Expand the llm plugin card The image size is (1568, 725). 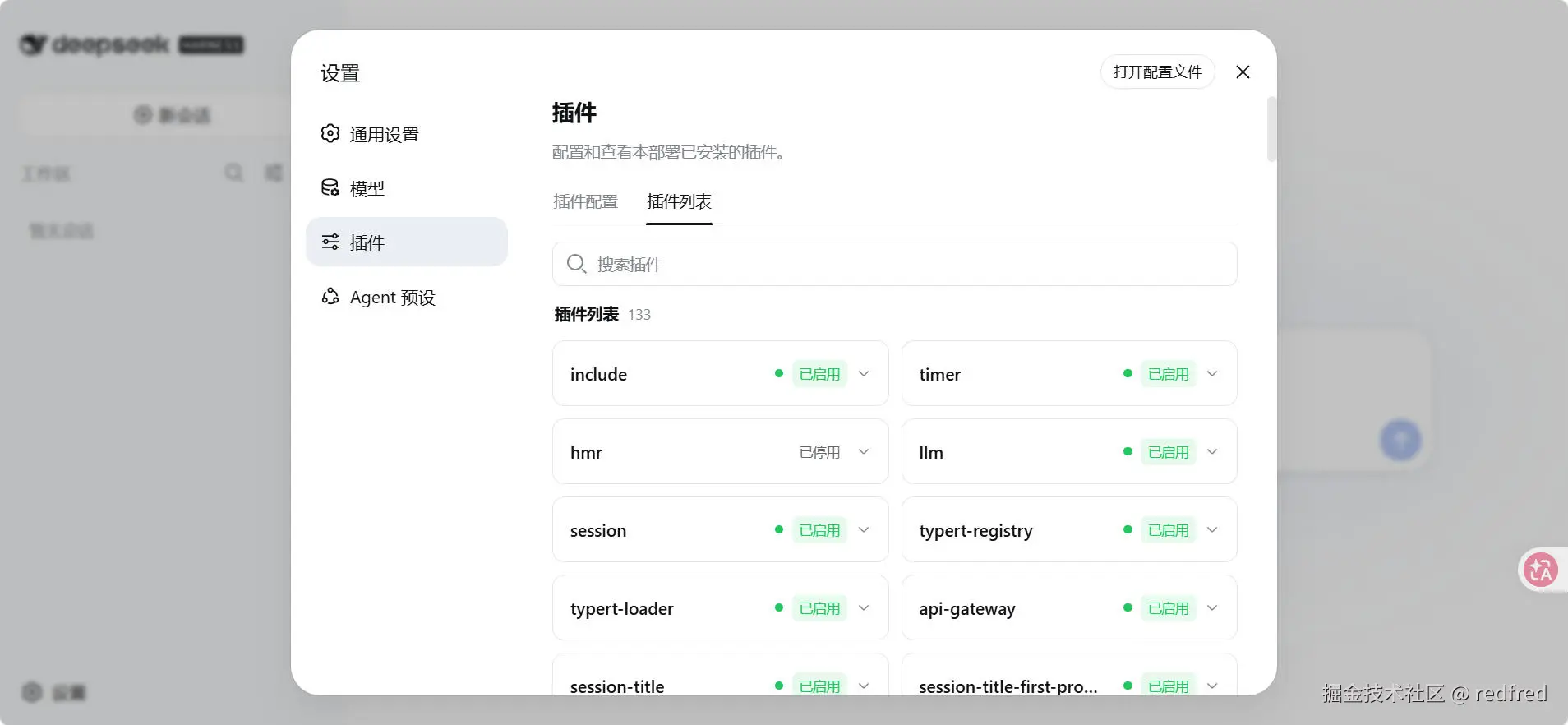point(1212,452)
